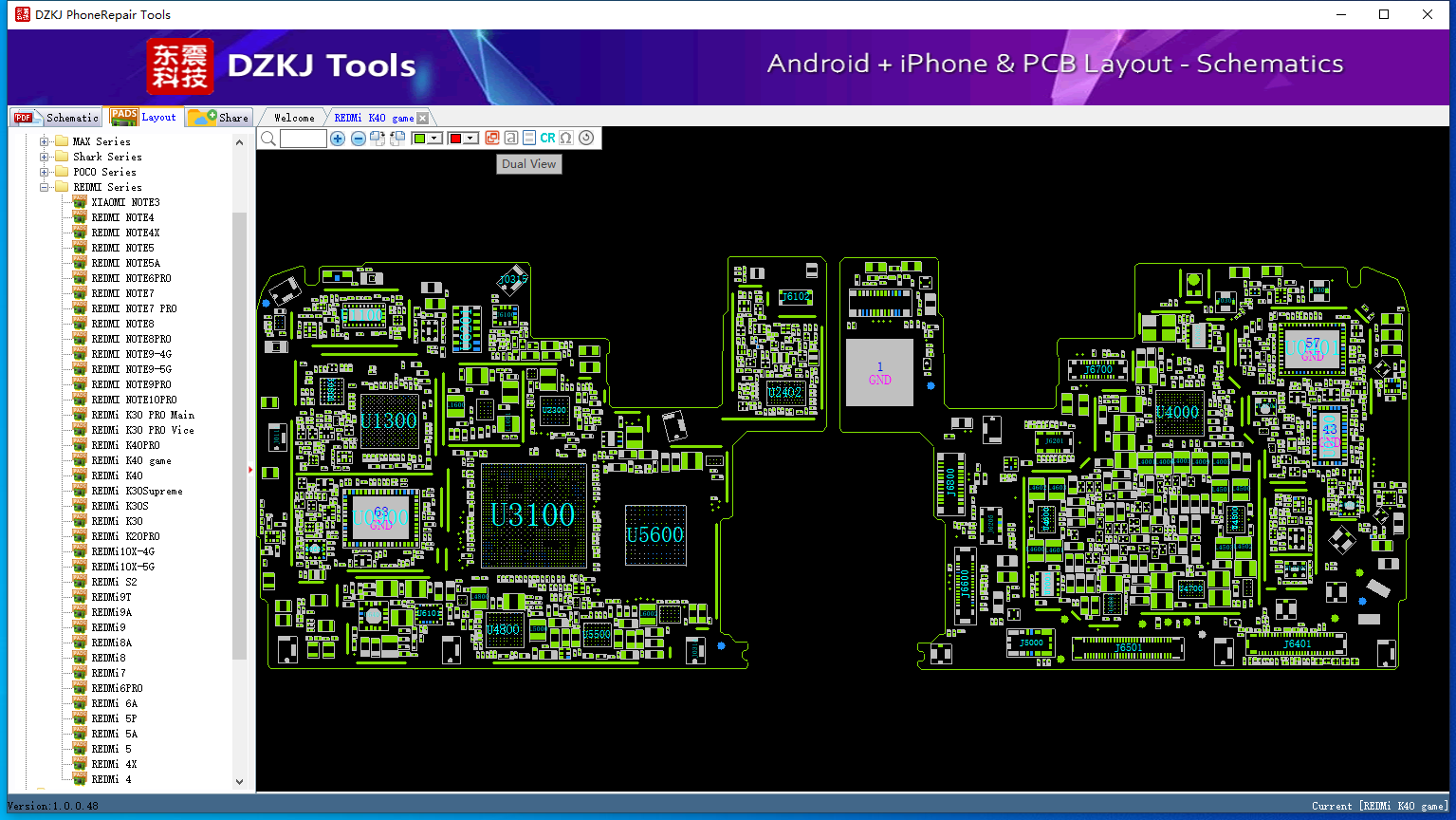
Task: Click the circular reset view icon
Action: pyautogui.click(x=586, y=139)
